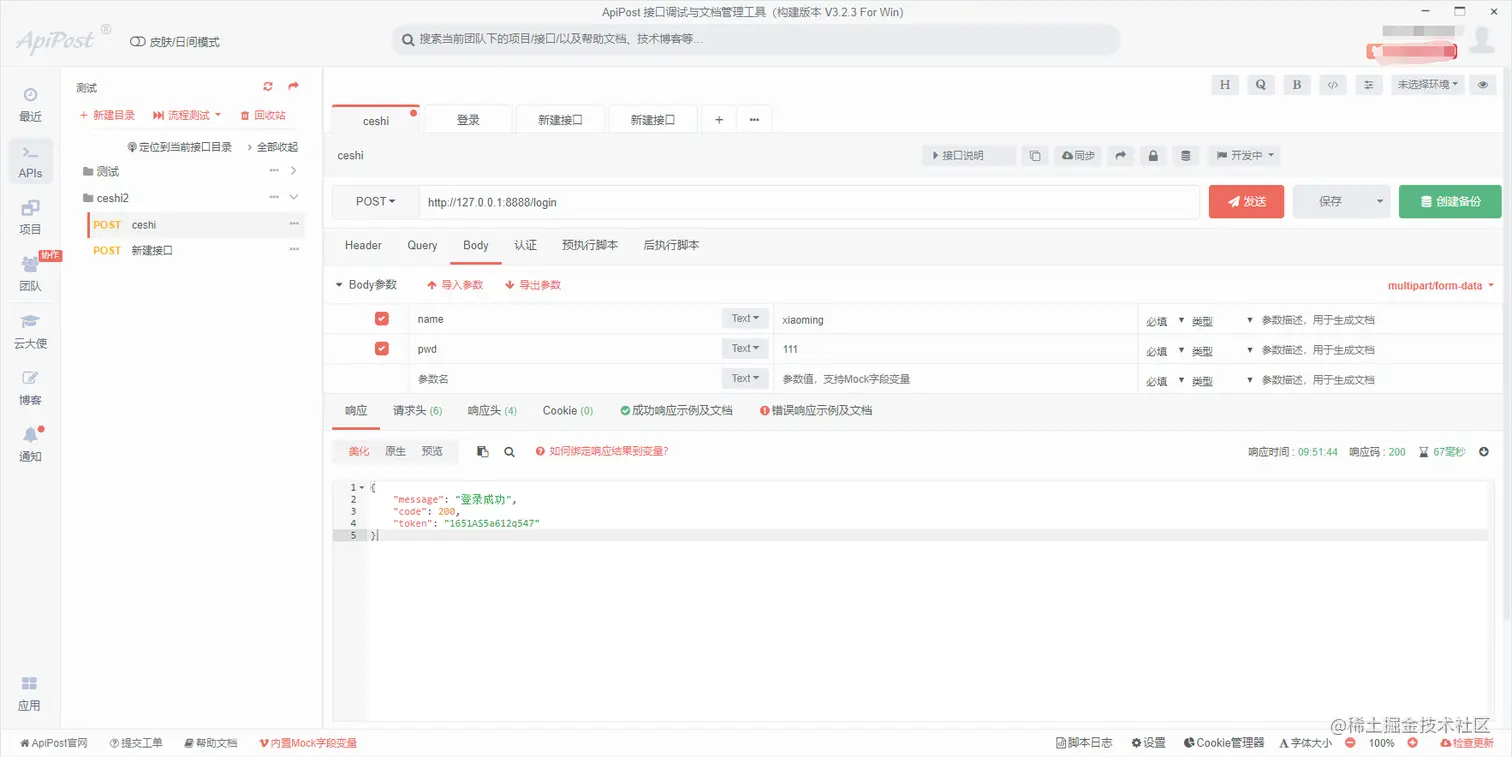Viewport: 1512px width, 757px height.
Task: Open the 回收站 recycle bin
Action: point(263,116)
